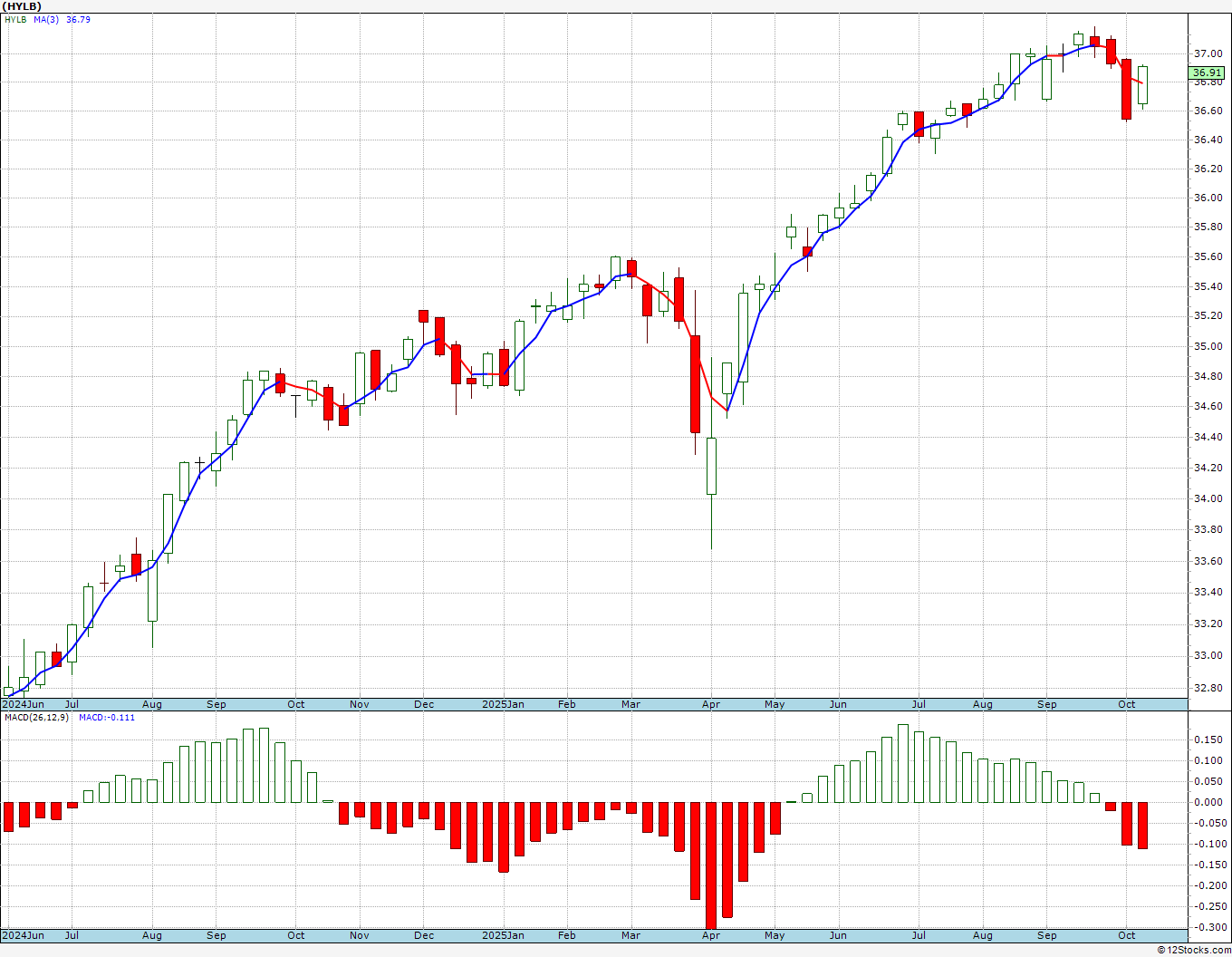The height and width of the screenshot is (957, 1232).
Task: Select the 33.60 price axis label
Action: (x=1207, y=562)
